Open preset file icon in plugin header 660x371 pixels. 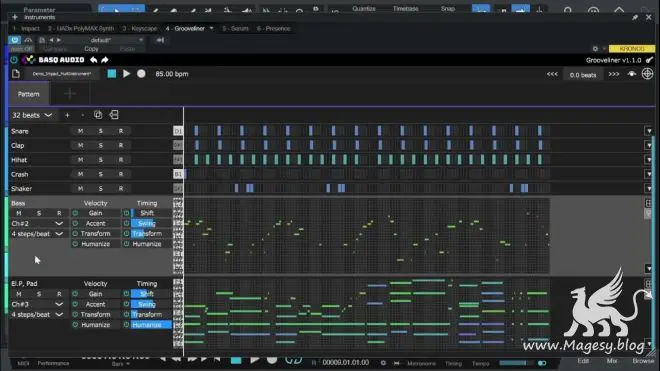pos(42,40)
